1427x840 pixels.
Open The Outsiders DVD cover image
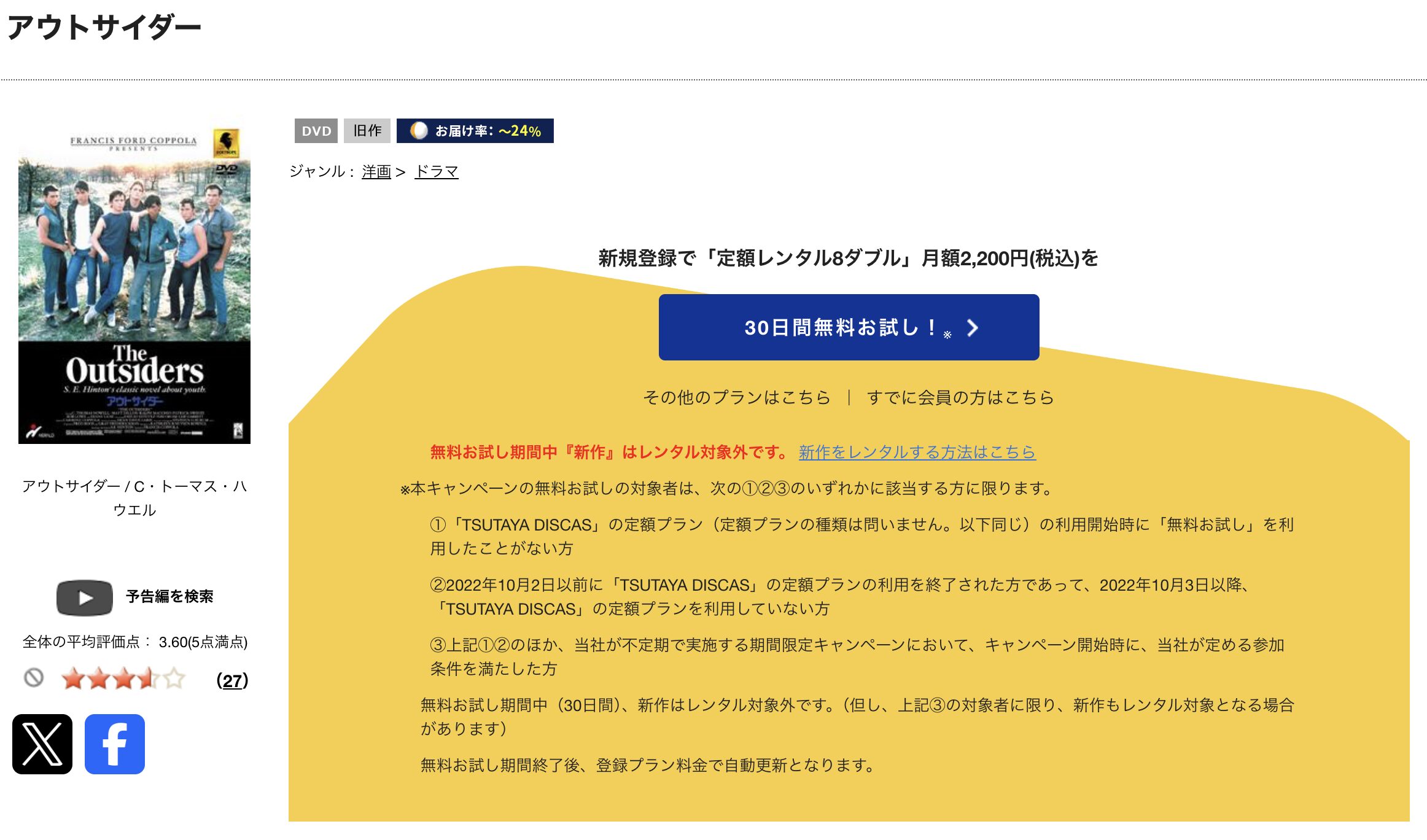pyautogui.click(x=134, y=279)
